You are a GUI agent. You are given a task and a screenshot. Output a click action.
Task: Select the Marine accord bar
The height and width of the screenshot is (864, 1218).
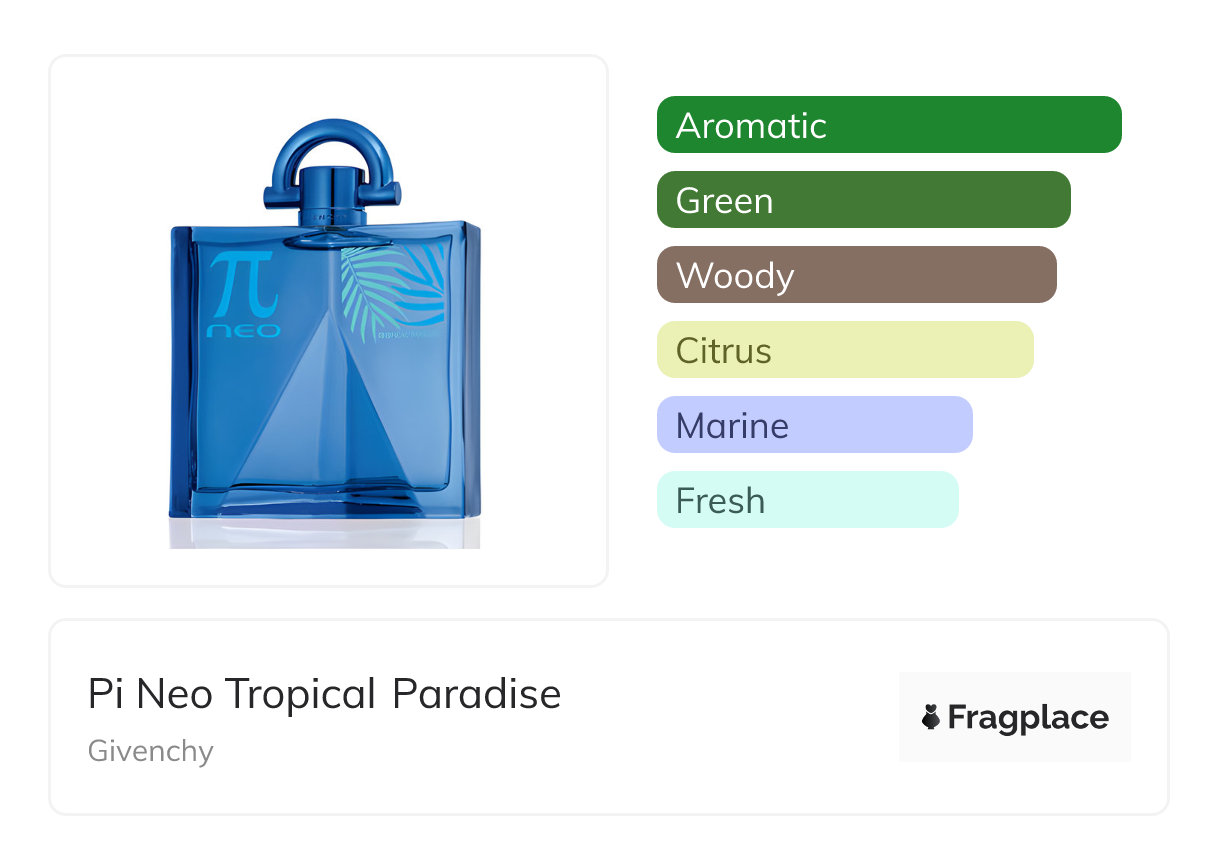tap(814, 425)
